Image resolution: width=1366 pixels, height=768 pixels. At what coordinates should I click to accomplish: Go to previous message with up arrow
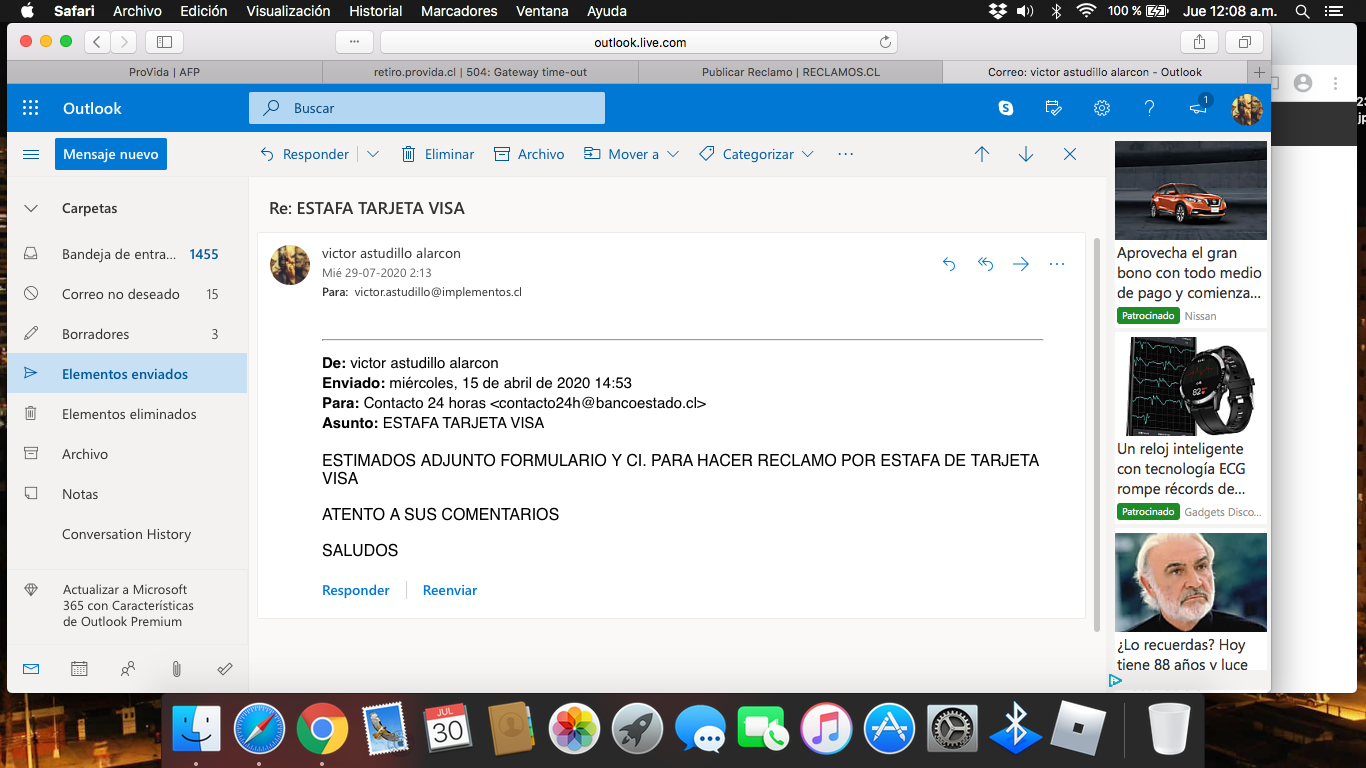982,154
